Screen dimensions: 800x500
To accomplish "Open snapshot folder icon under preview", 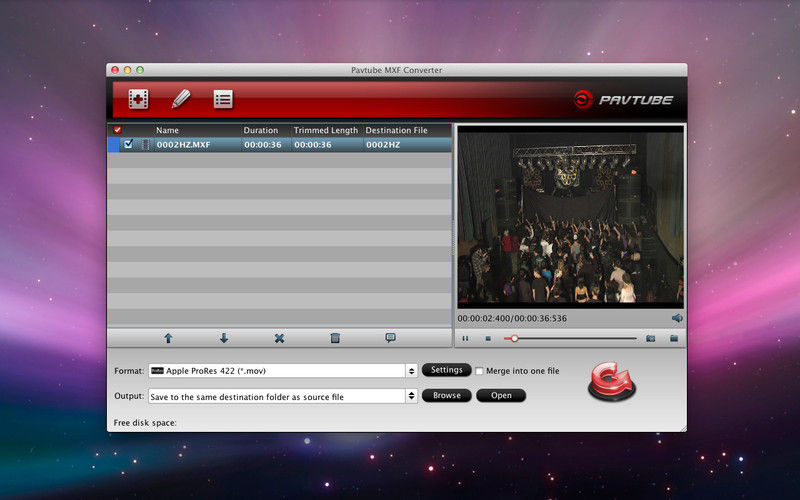I will (x=674, y=338).
